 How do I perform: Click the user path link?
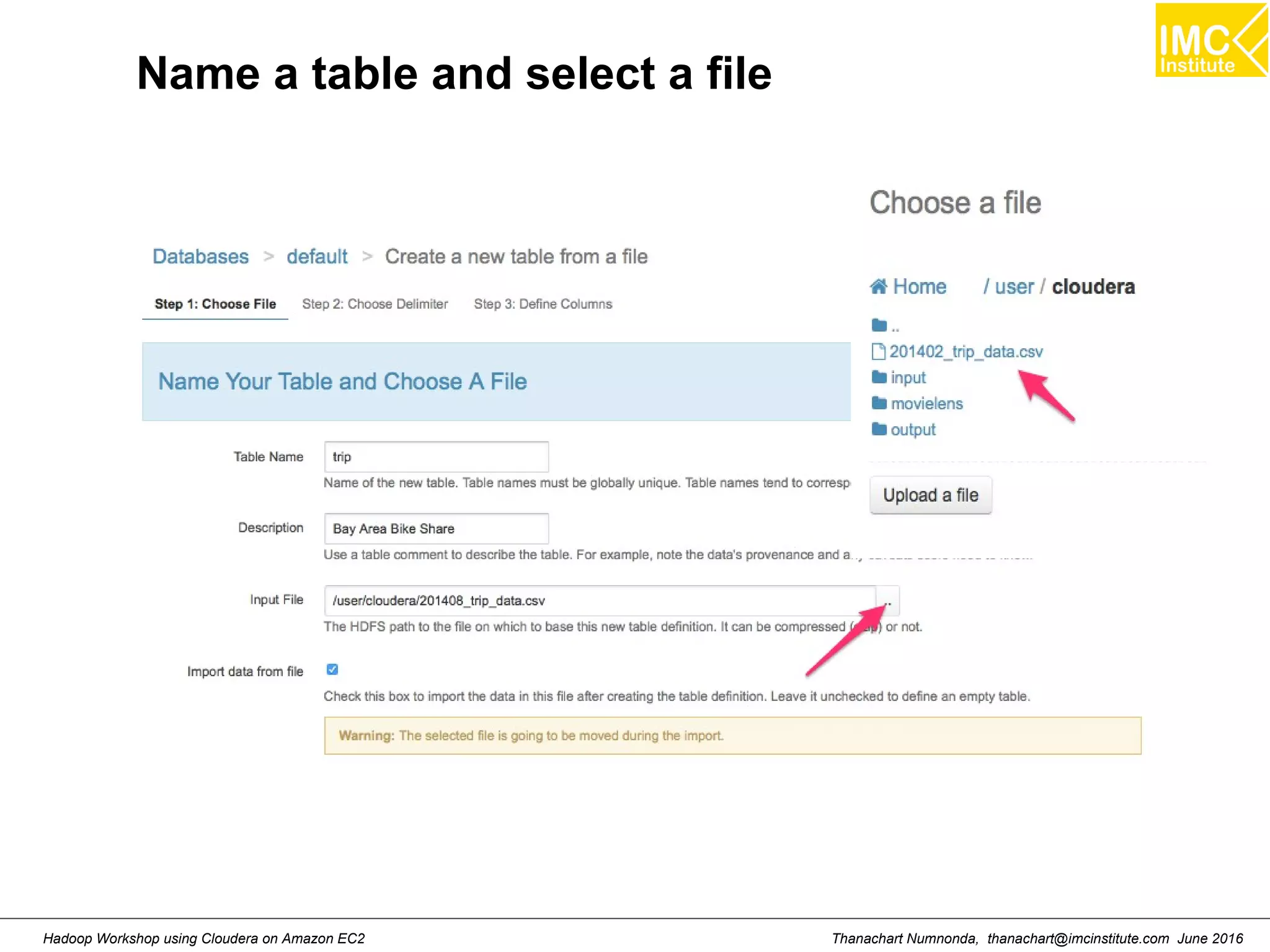coord(1015,286)
